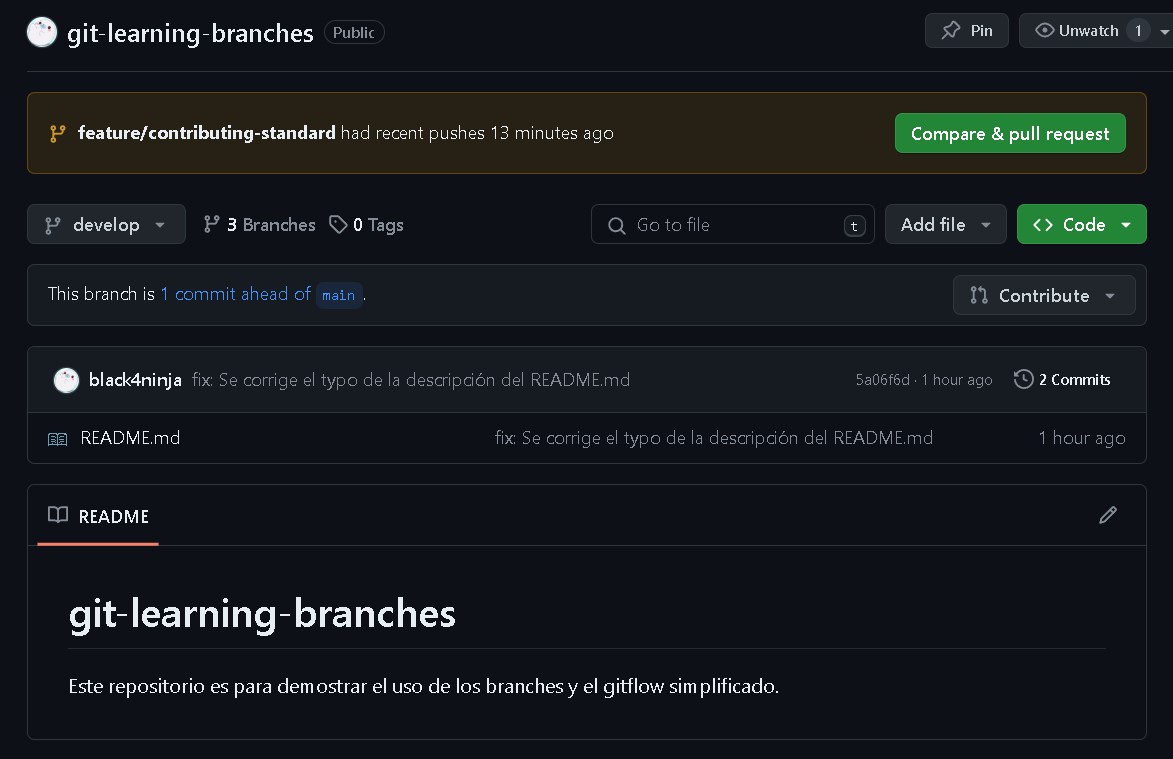The height and width of the screenshot is (759, 1173).
Task: Expand the Contribute dropdown menu
Action: click(1043, 295)
